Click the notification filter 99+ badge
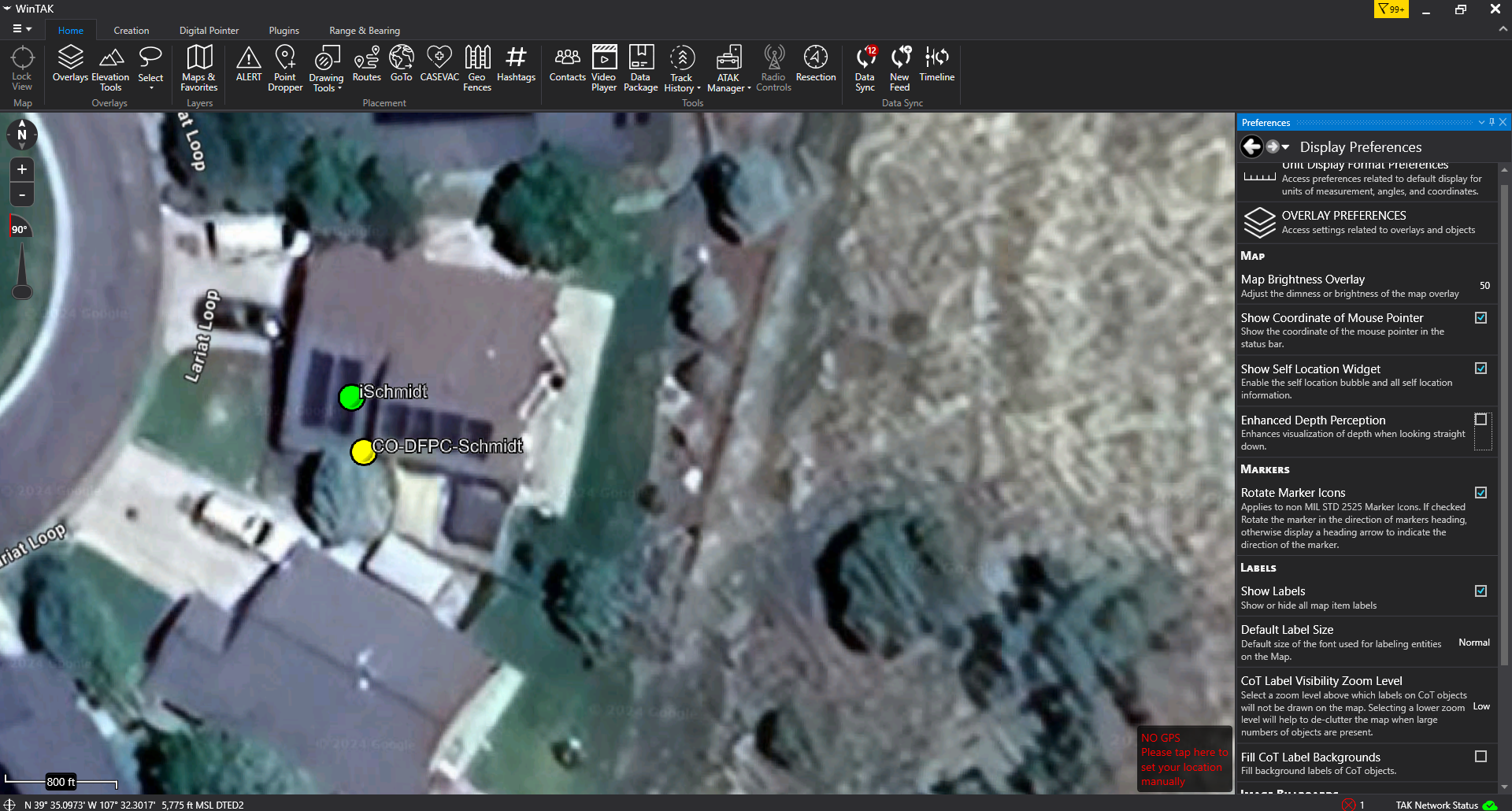 [x=1392, y=9]
